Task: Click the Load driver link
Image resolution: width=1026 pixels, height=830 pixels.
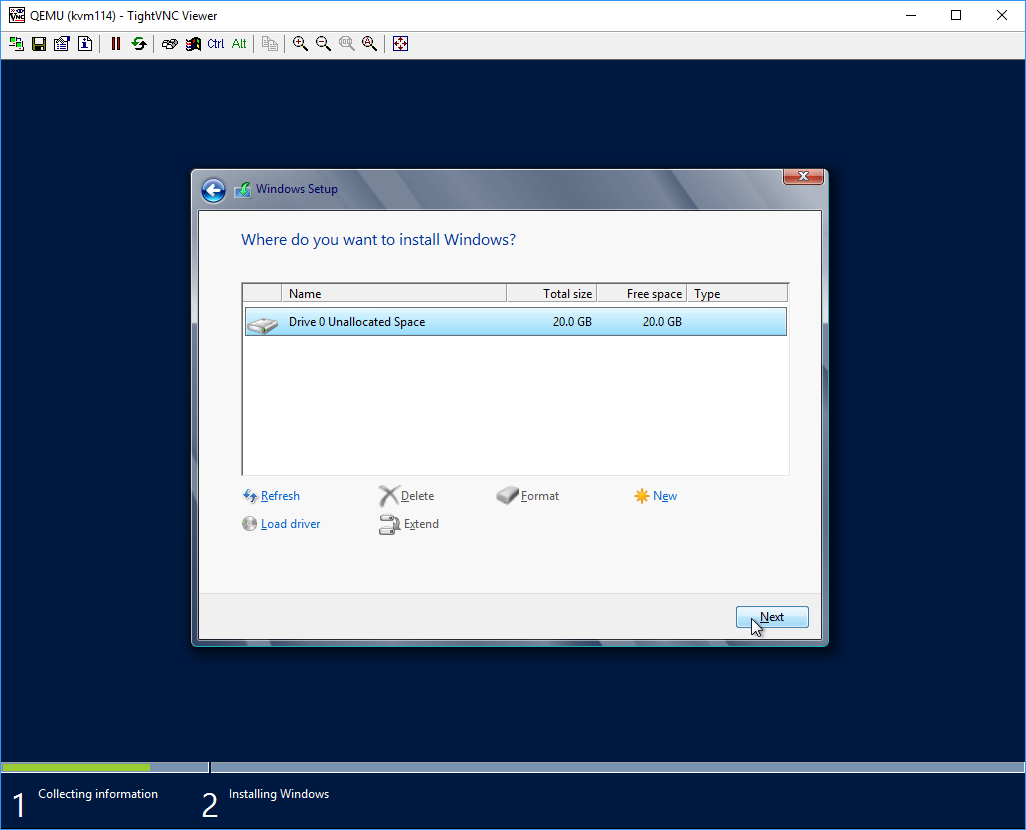Action: (x=291, y=524)
